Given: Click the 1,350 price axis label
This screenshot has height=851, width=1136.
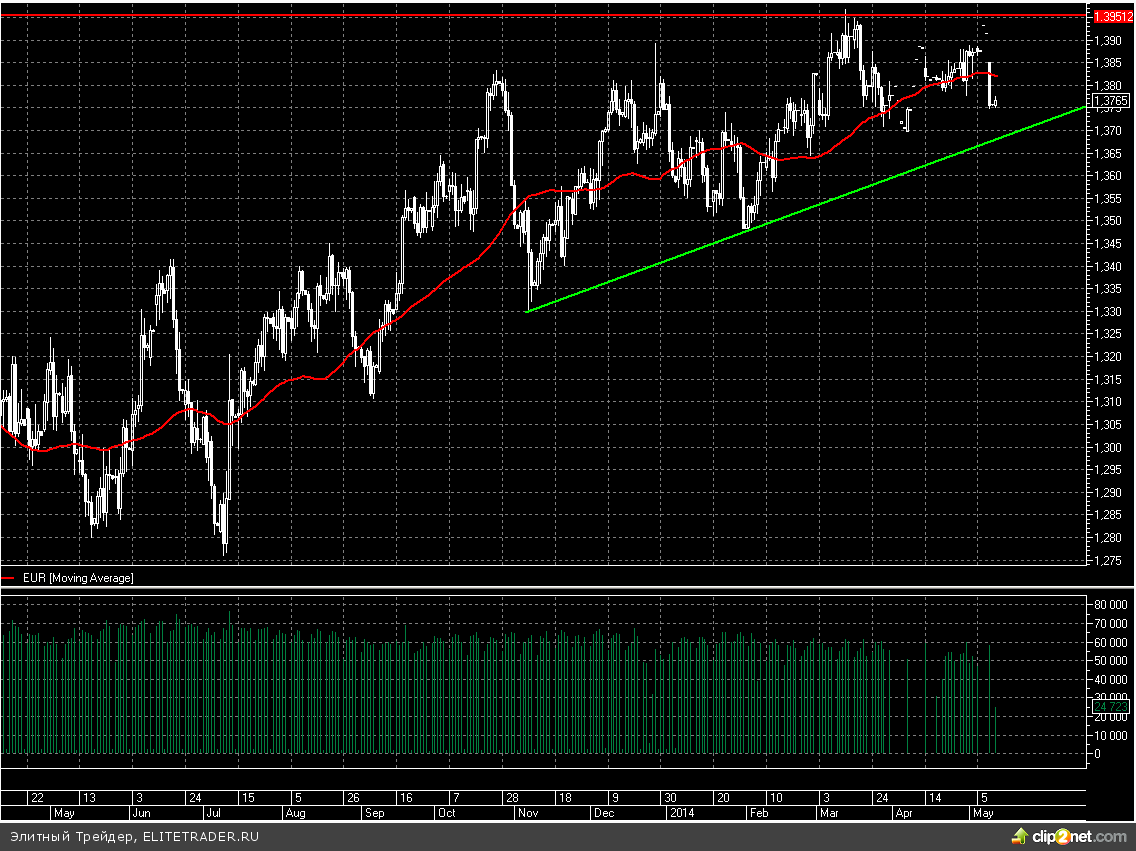Looking at the screenshot, I should coord(1108,221).
